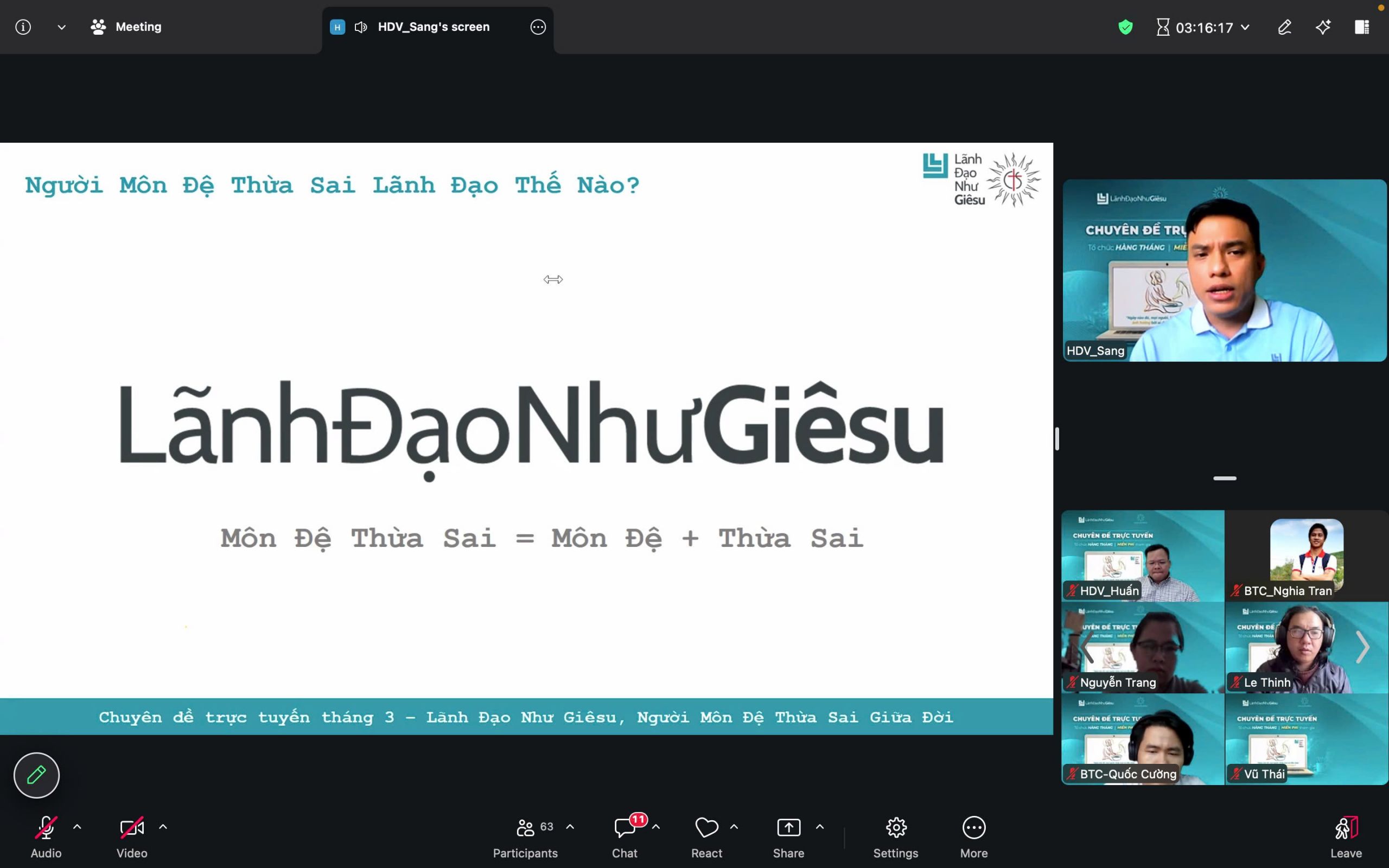
Task: Select BTC_Nghia Tran participant tile
Action: point(1307,556)
